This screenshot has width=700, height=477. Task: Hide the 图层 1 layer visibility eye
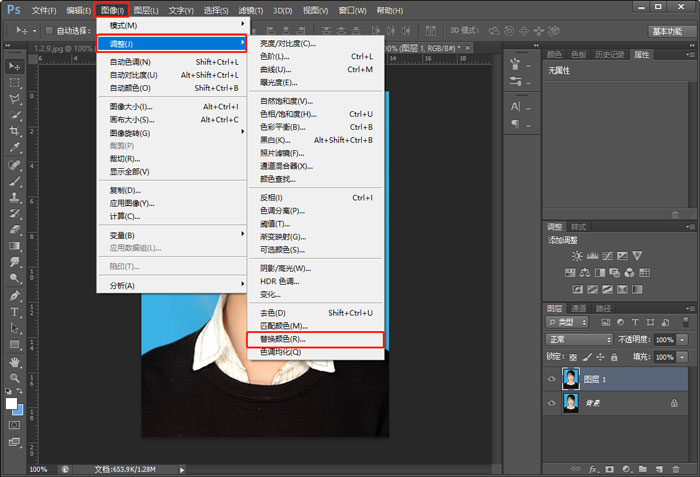[x=552, y=379]
